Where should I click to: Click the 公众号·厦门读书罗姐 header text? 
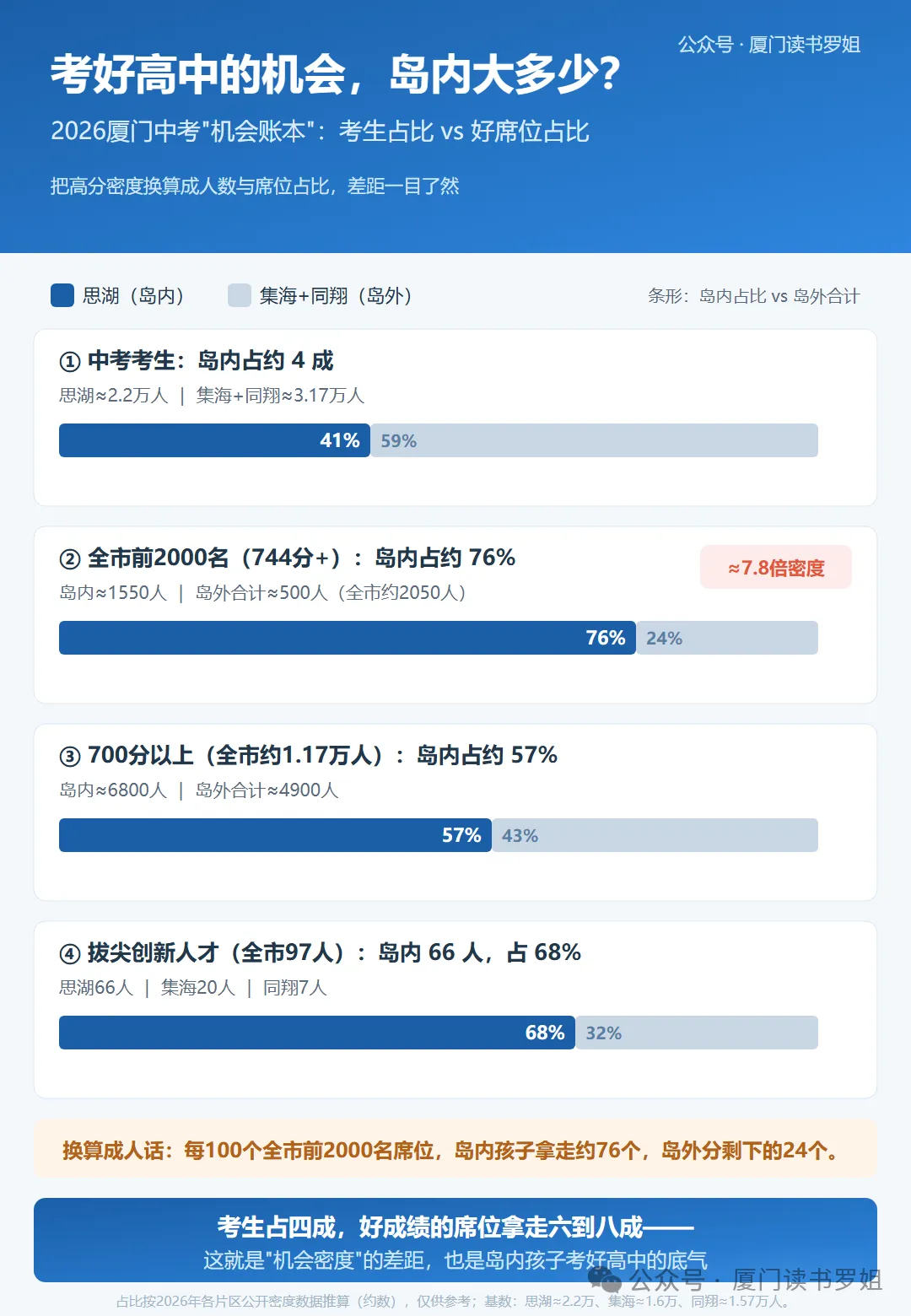[769, 45]
